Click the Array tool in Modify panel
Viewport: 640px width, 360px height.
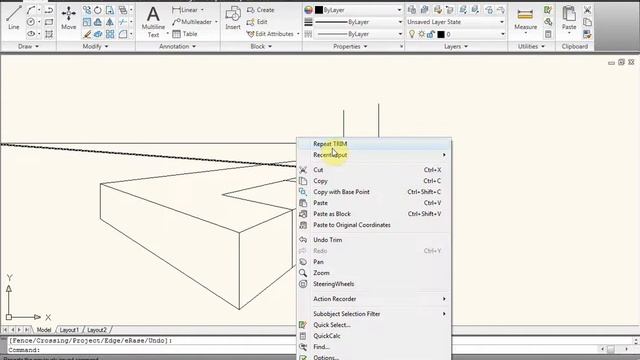tap(110, 35)
